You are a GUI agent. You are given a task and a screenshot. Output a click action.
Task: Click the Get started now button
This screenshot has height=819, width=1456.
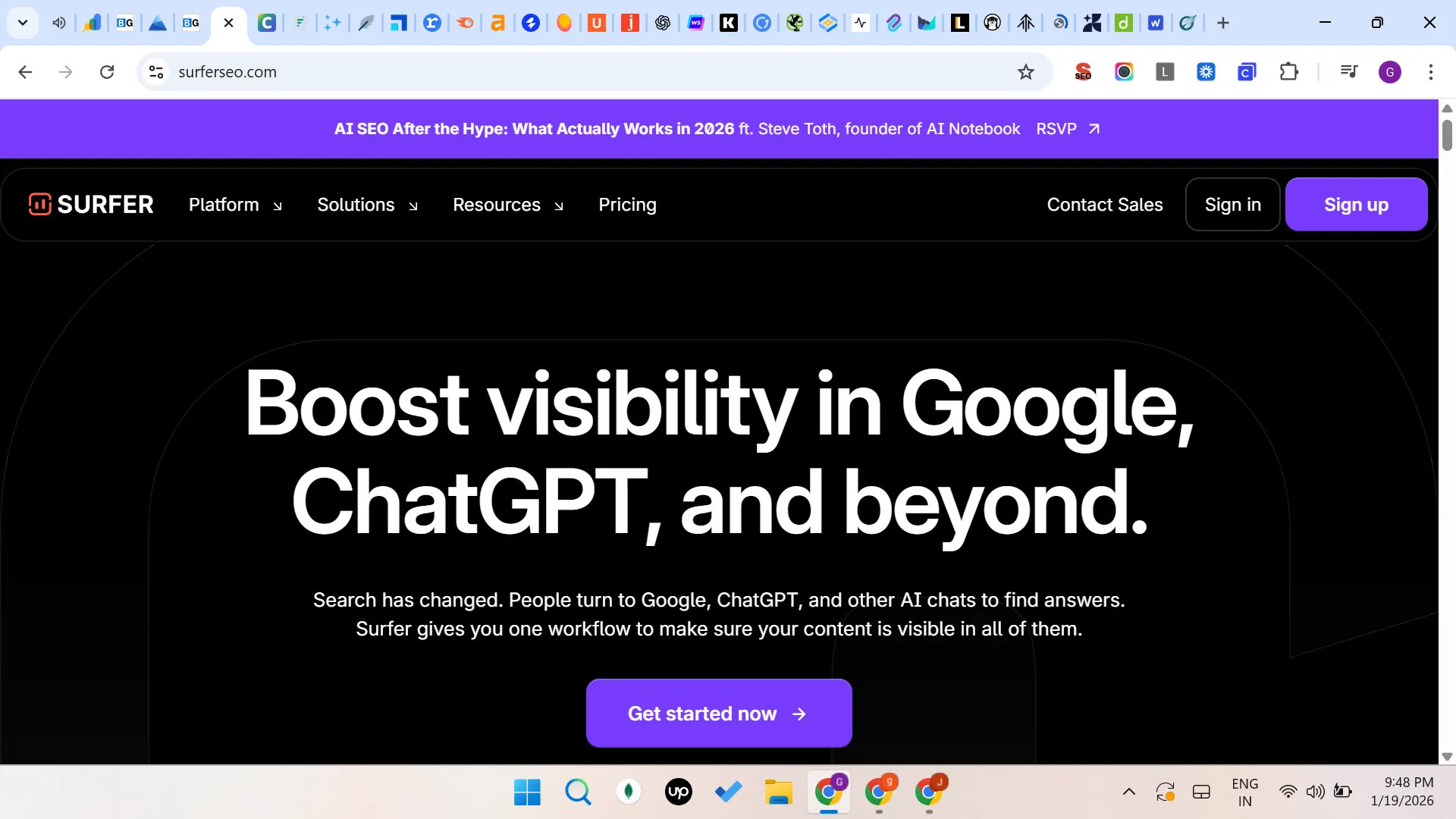[718, 714]
